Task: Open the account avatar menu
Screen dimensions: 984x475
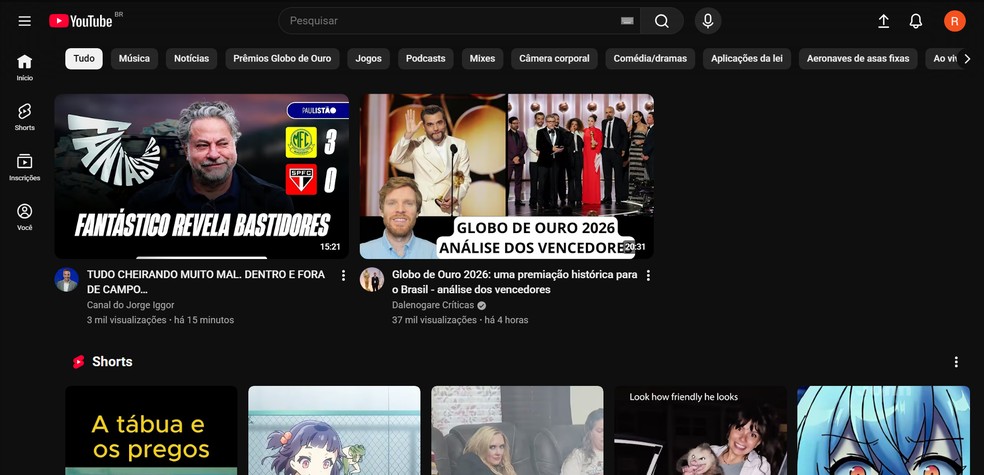Action: coord(955,21)
